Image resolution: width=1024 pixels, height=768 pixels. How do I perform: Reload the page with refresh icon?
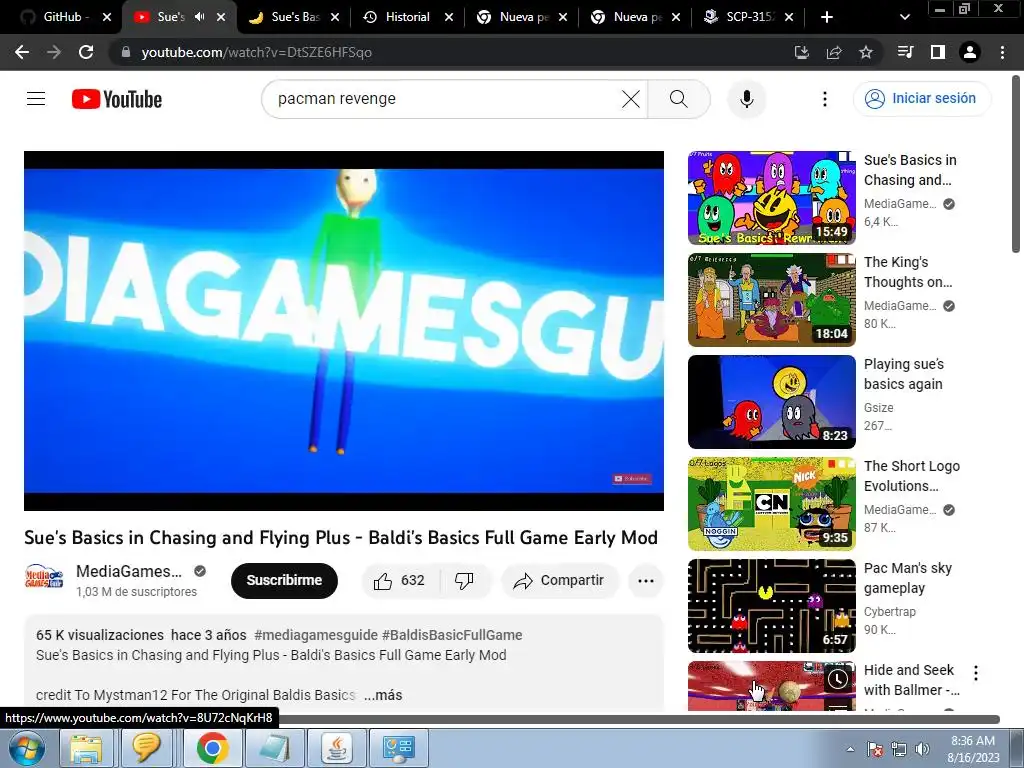point(86,52)
